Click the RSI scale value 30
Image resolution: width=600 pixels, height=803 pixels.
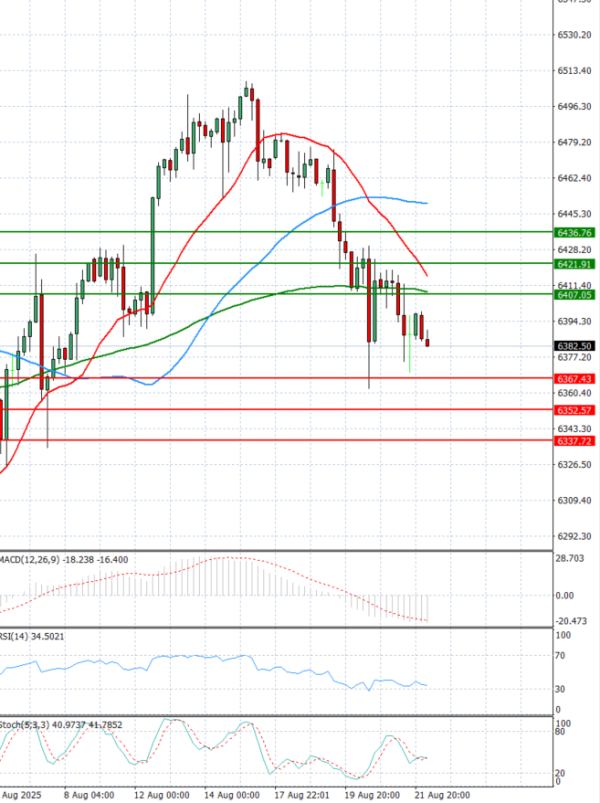[561, 689]
